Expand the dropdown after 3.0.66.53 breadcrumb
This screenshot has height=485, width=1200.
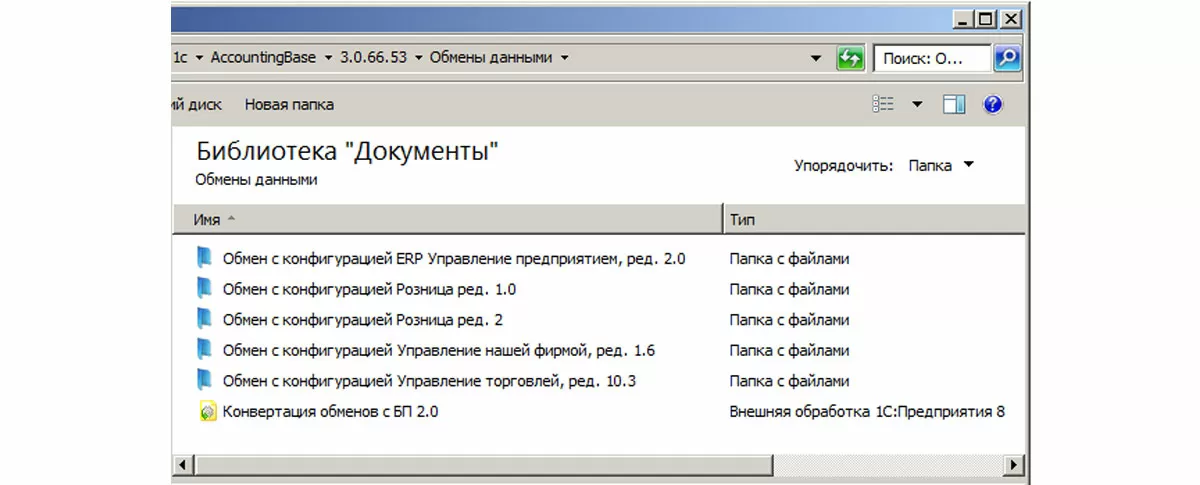(418, 58)
